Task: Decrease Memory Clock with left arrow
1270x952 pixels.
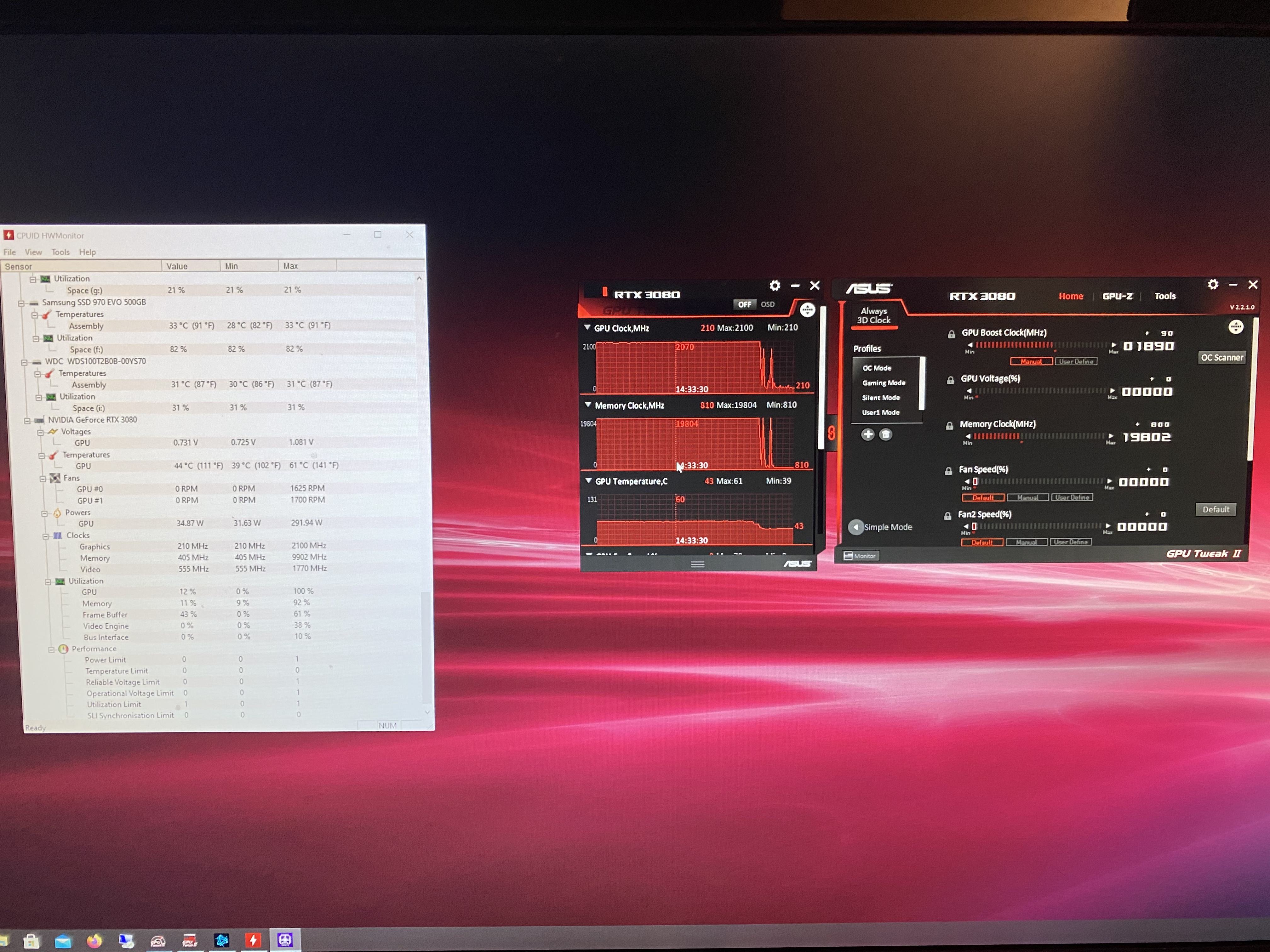Action: point(968,436)
